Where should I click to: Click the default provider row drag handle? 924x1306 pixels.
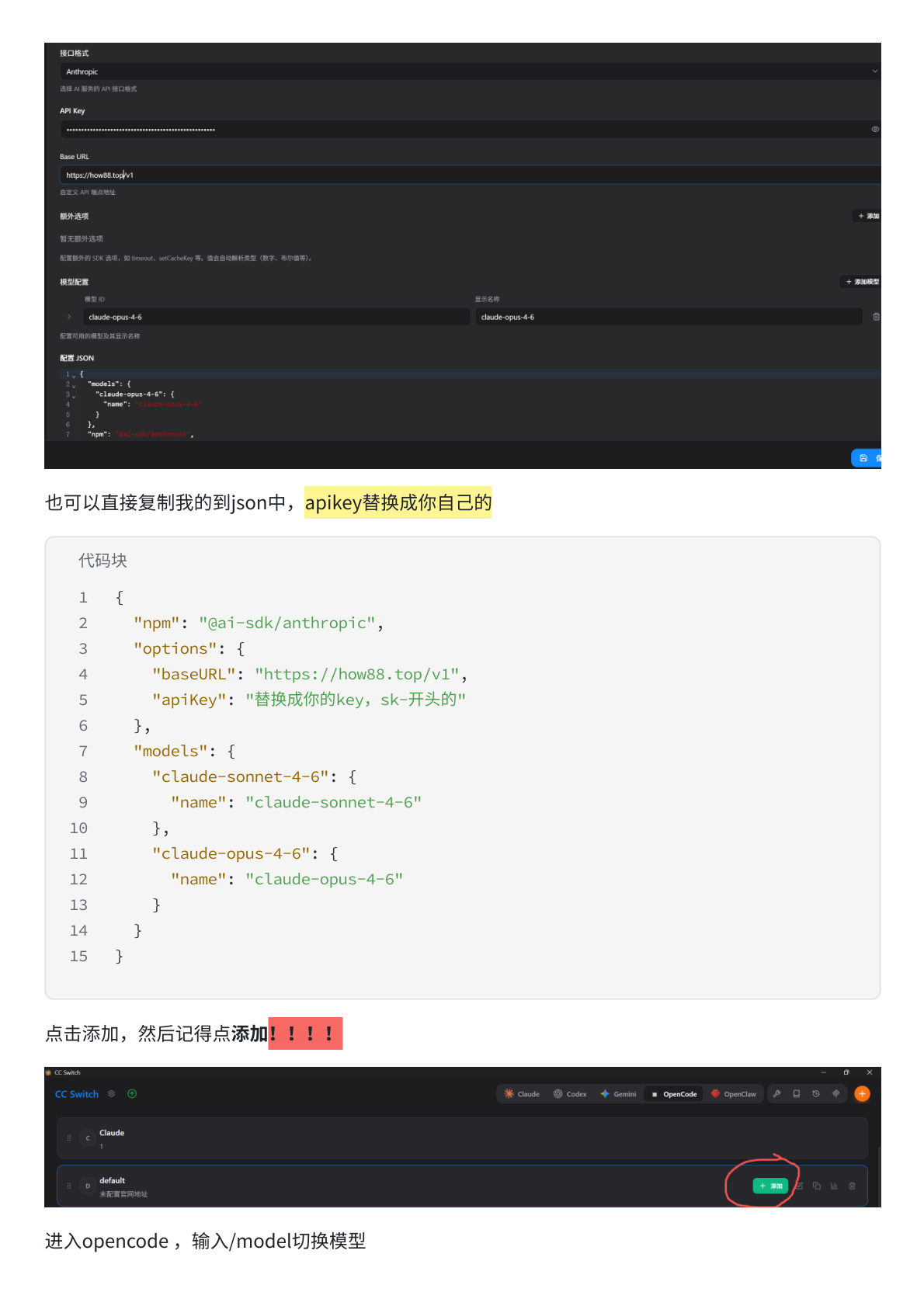[x=69, y=1186]
